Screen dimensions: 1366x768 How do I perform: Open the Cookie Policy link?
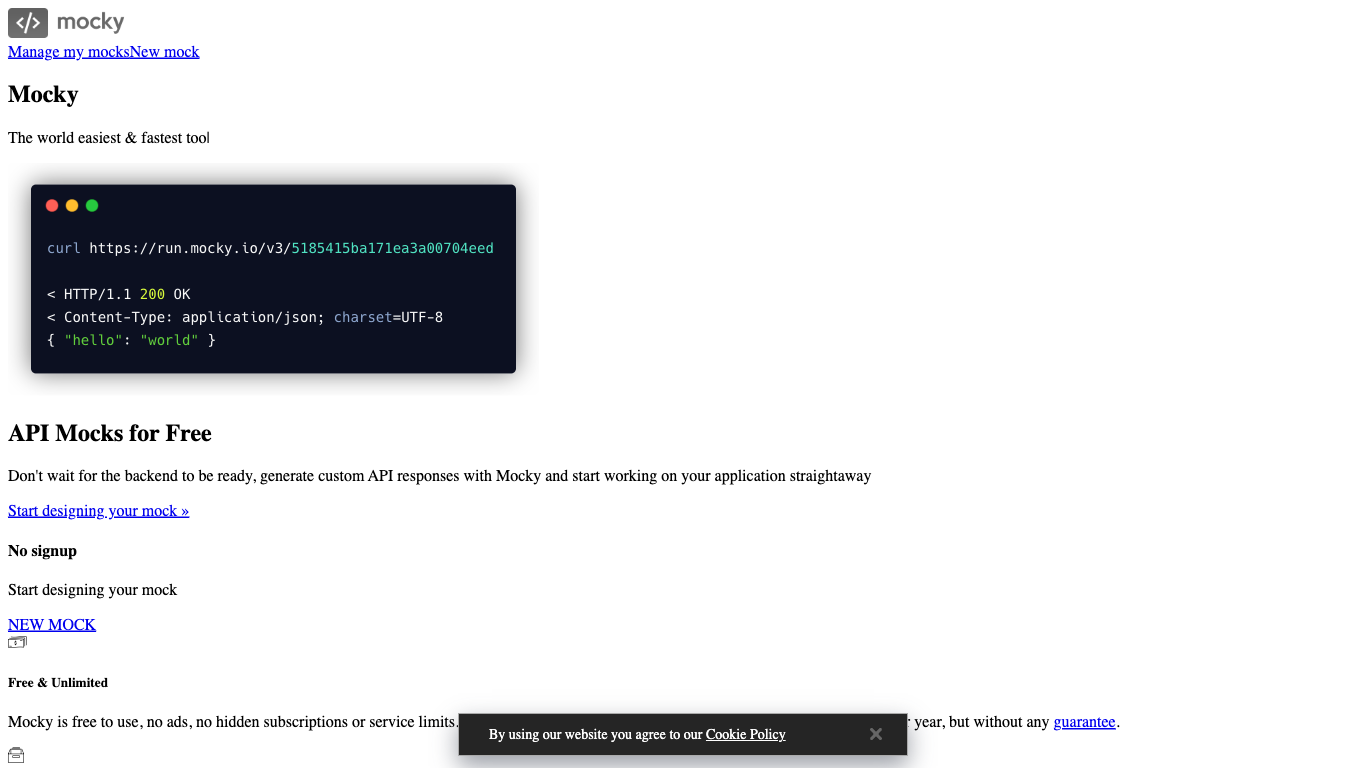pos(745,734)
